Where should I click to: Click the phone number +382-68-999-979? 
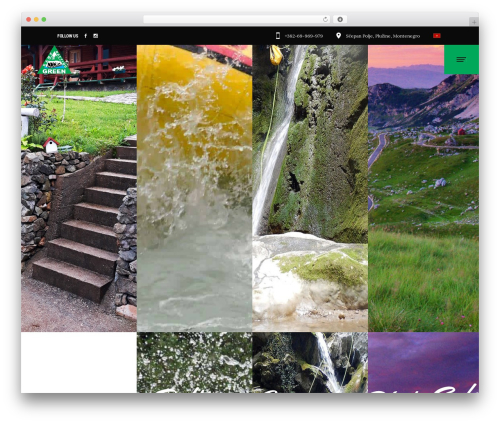point(304,36)
